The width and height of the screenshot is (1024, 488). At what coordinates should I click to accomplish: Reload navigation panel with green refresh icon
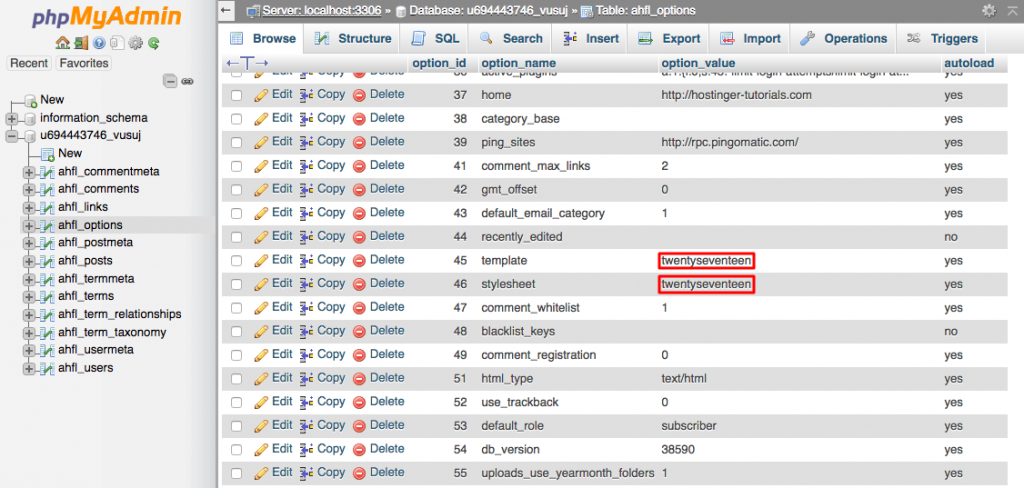[x=153, y=43]
